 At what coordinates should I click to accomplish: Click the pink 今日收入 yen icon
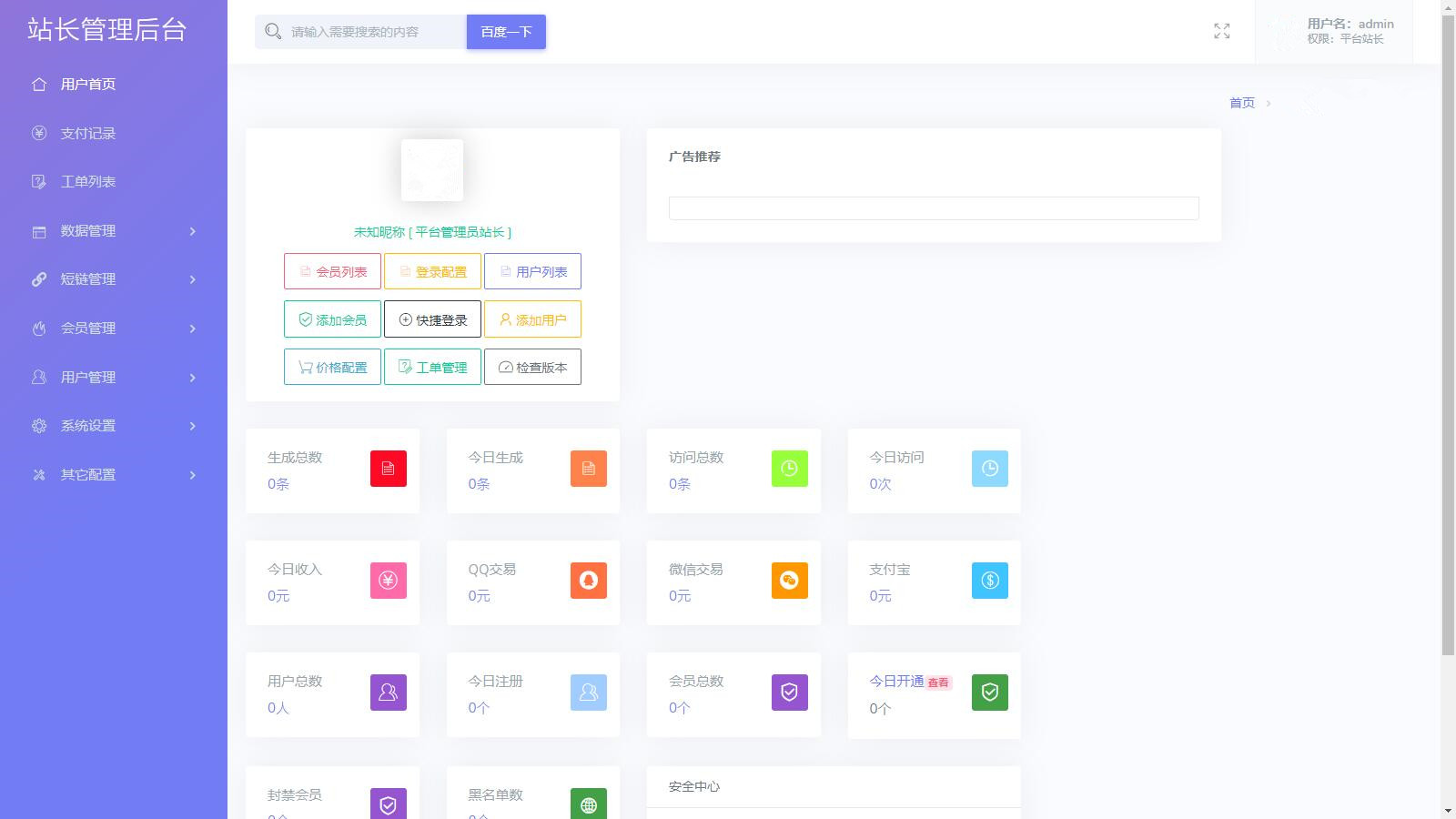pos(389,581)
